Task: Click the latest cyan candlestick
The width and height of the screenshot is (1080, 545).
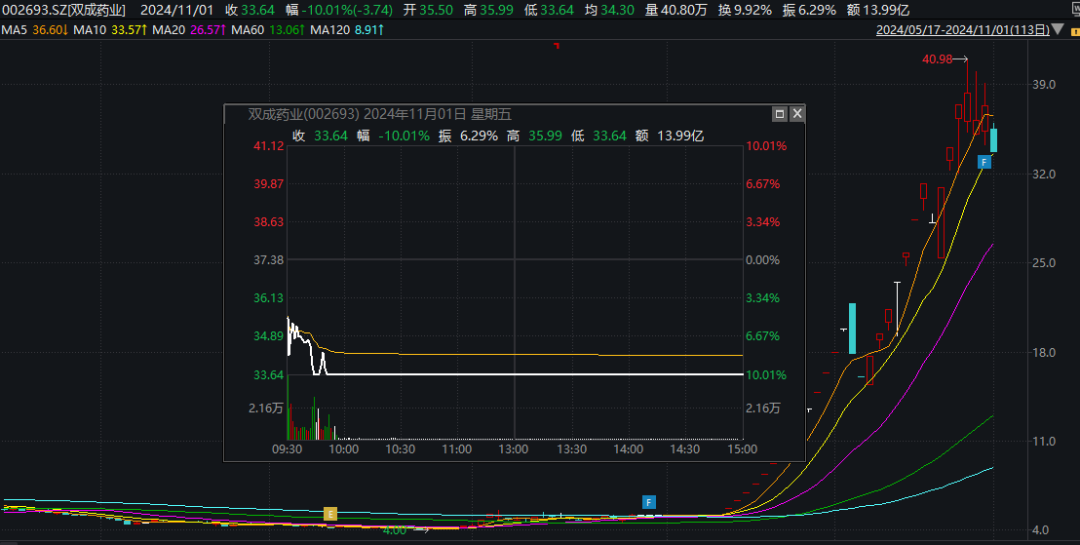Action: [994, 139]
